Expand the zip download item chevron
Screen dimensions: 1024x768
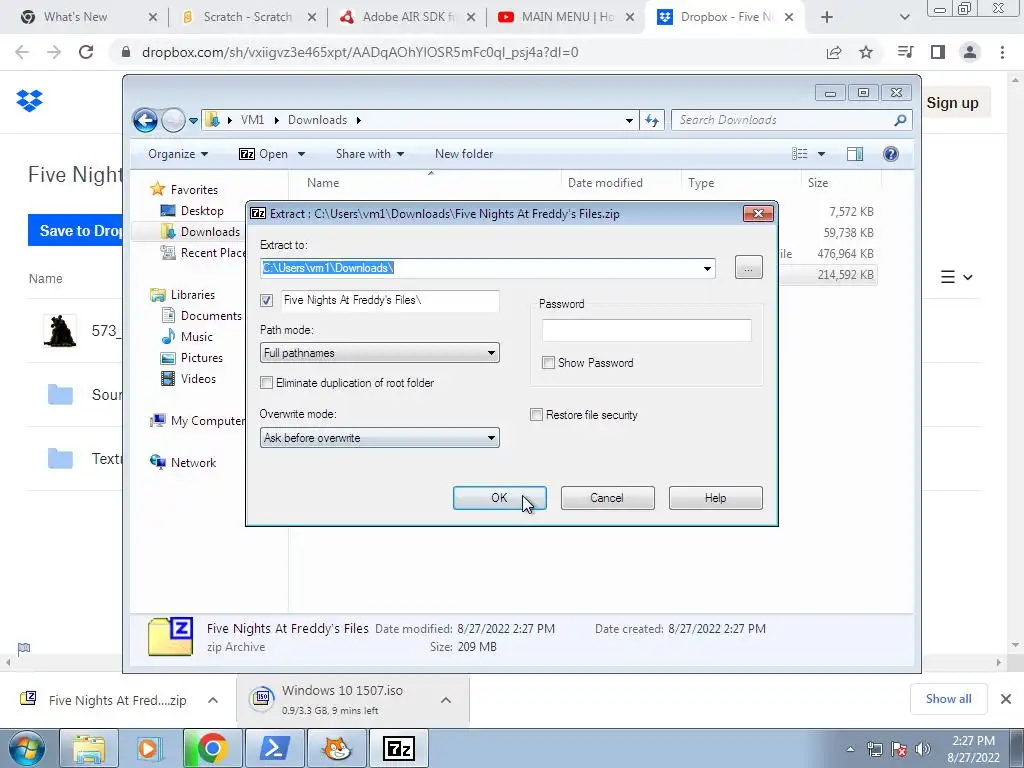click(212, 700)
